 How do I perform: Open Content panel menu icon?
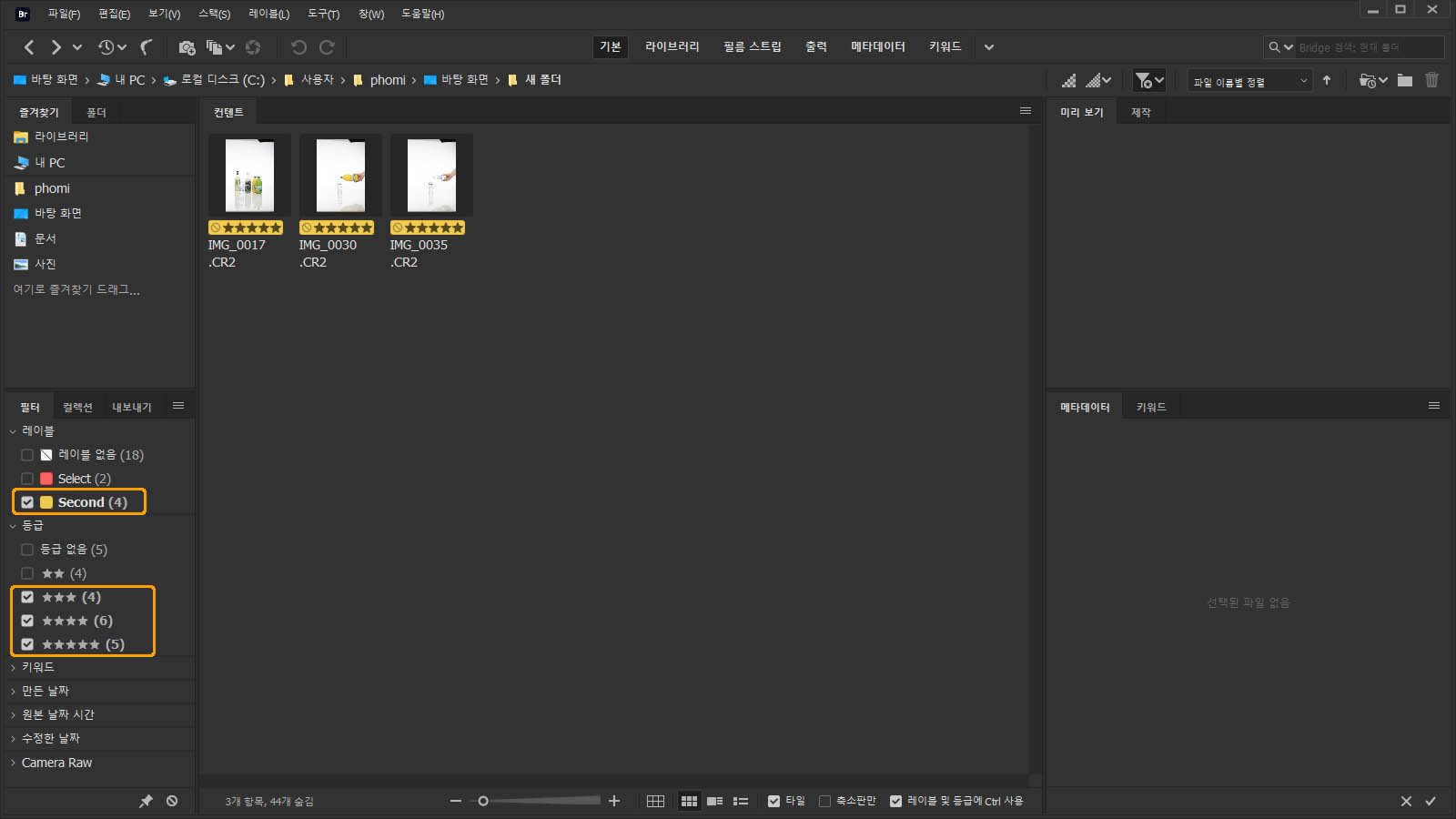tap(1026, 111)
